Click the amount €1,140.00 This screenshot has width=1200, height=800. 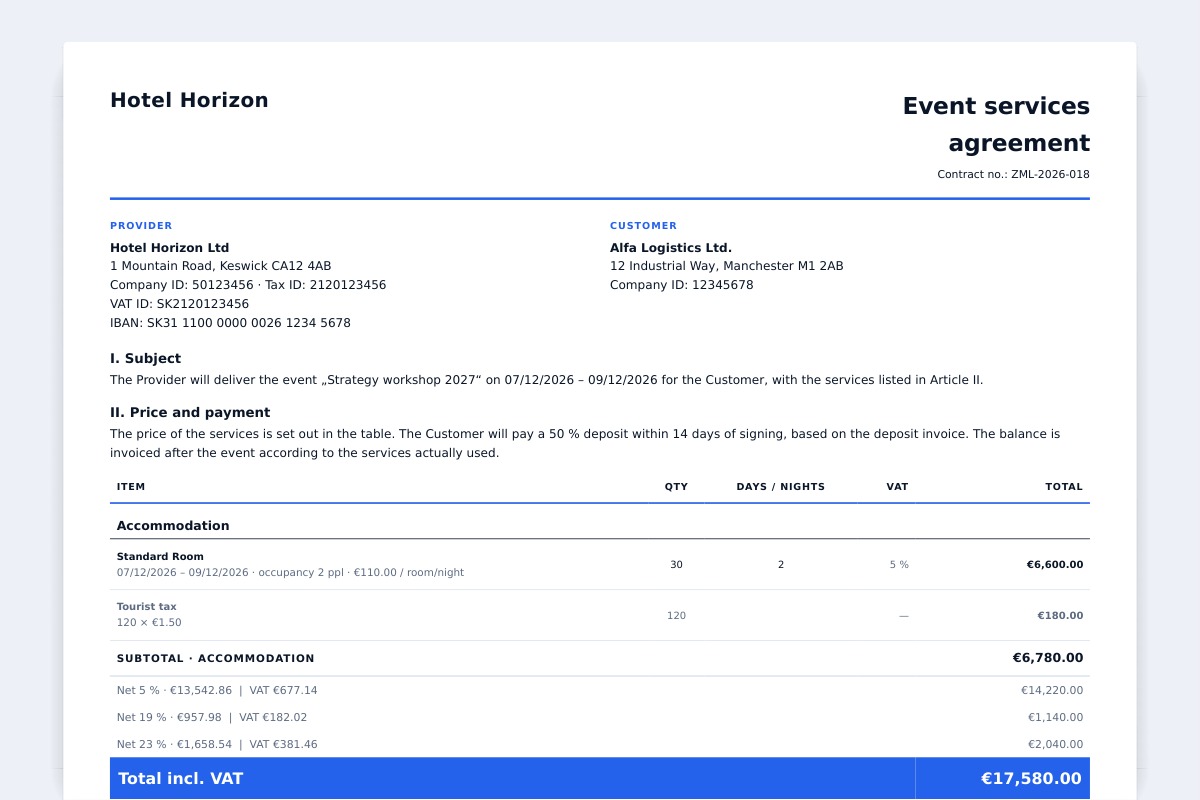(x=1055, y=718)
